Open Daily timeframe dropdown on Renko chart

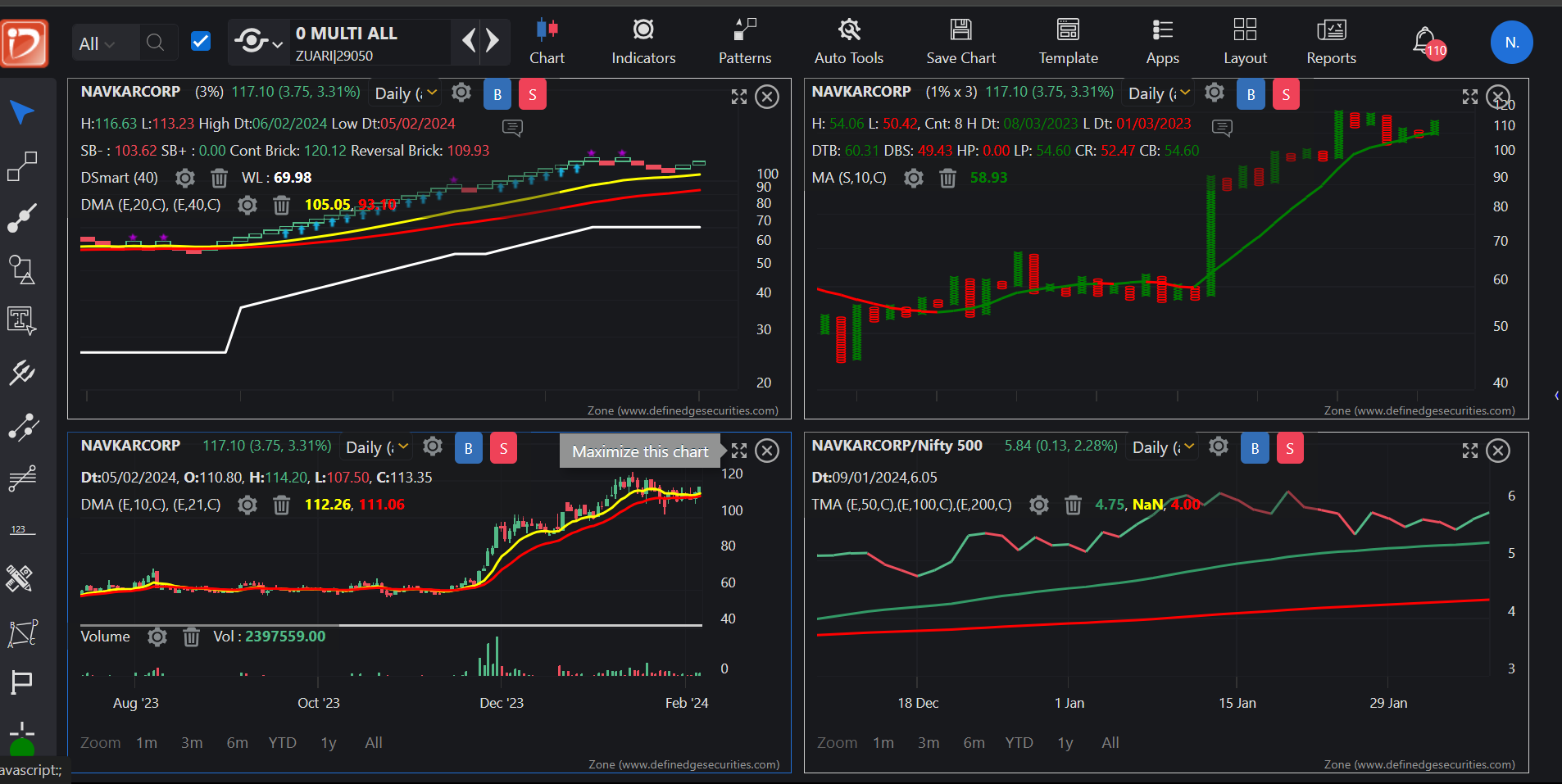(406, 93)
